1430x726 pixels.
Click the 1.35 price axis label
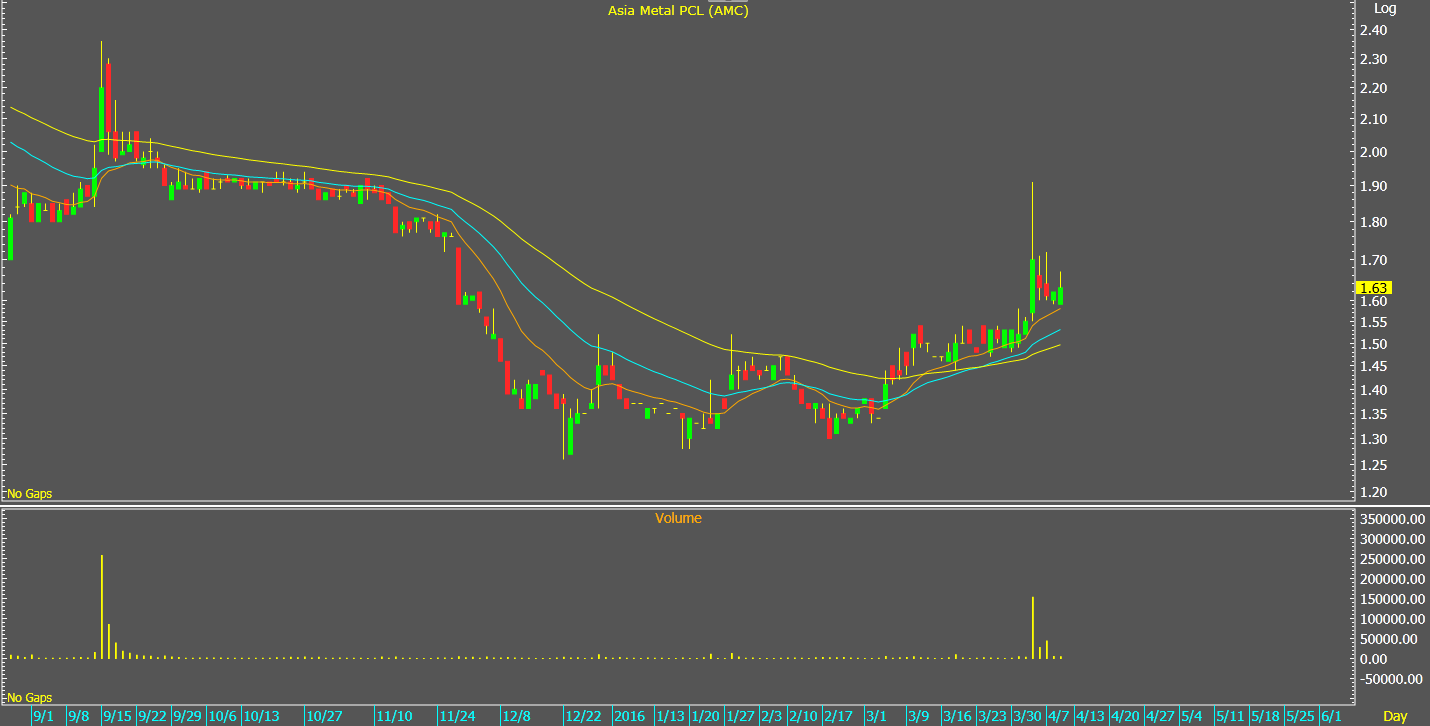[1373, 415]
